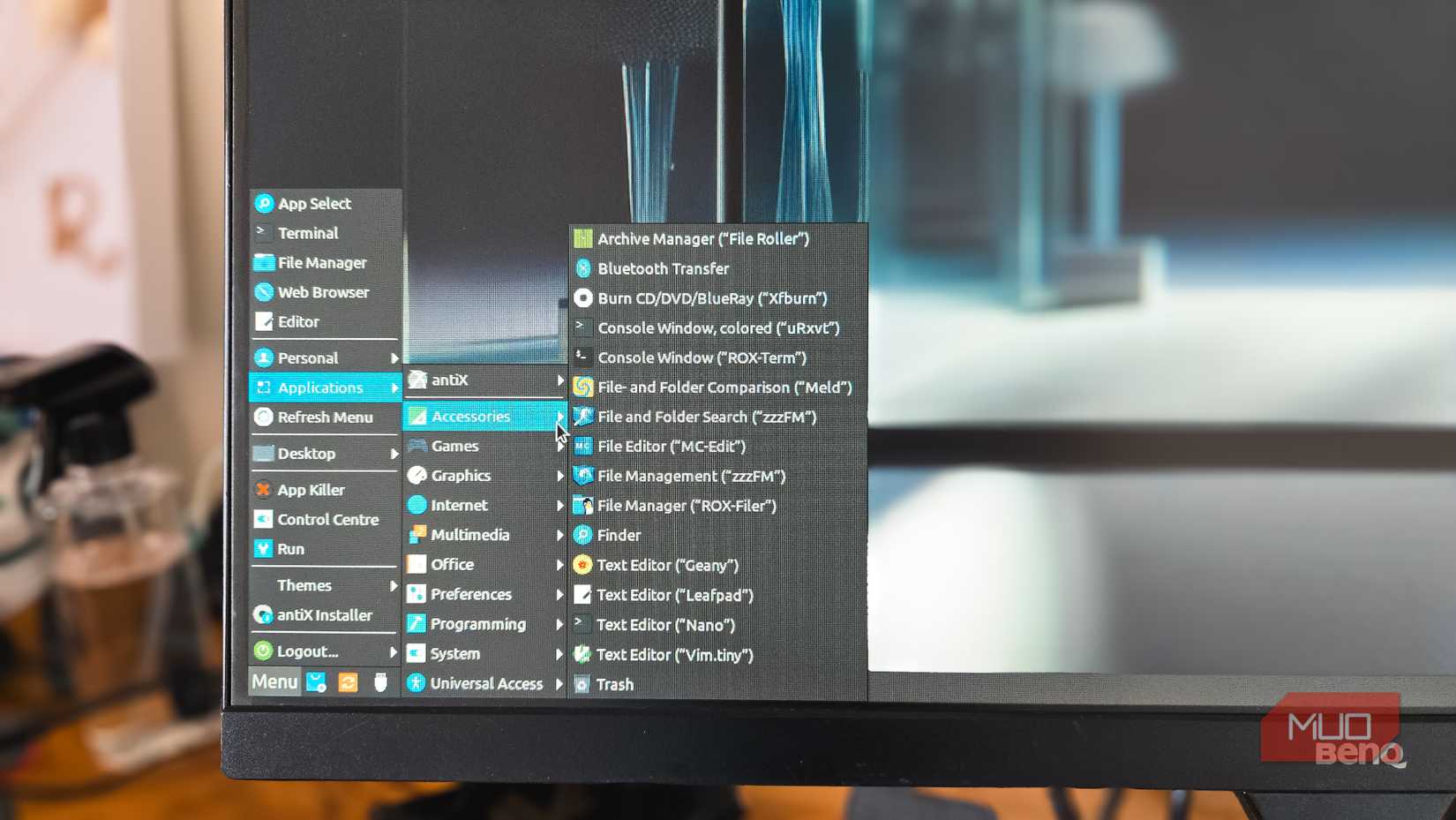Launch Bluetooth Transfer
The height and width of the screenshot is (820, 1456).
(664, 268)
